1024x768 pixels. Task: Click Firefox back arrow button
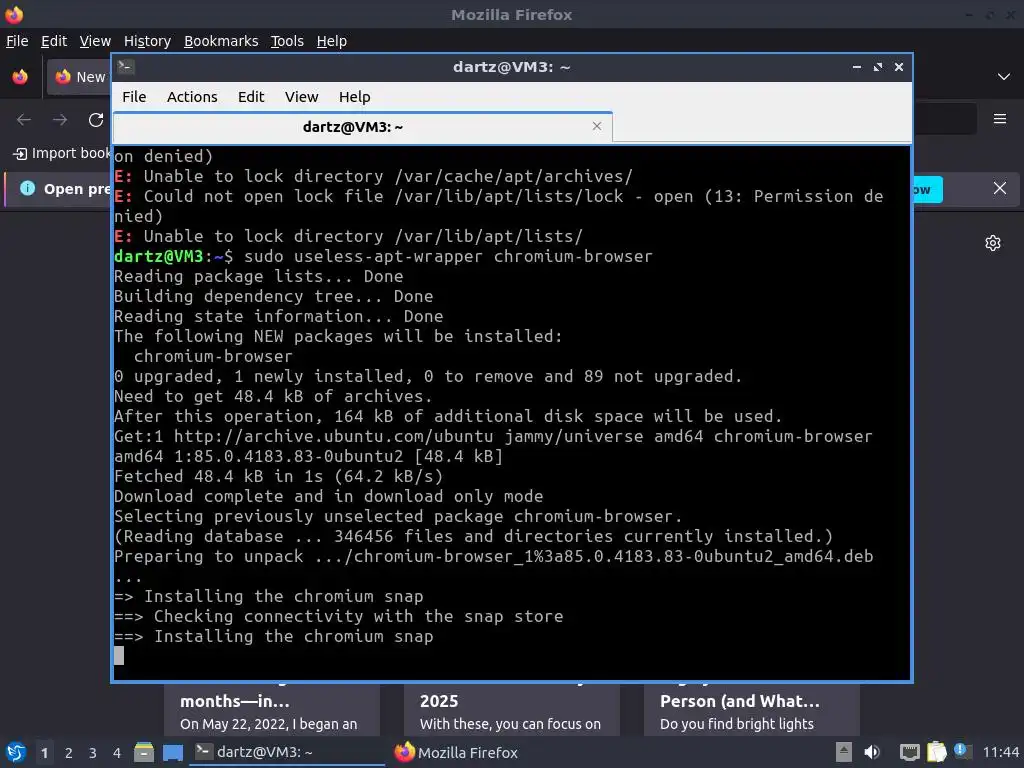point(24,120)
